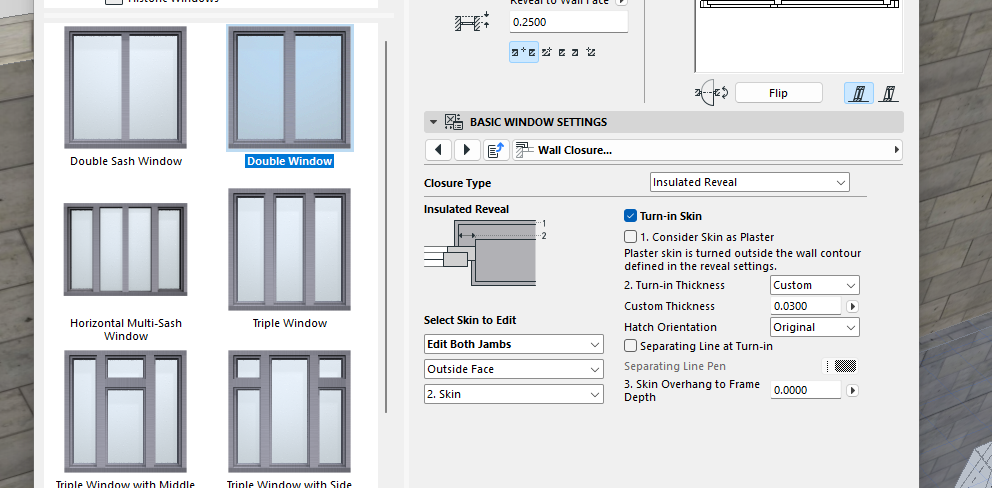
Task: Select Double Sash Window thumbnail
Action: (x=125, y=87)
